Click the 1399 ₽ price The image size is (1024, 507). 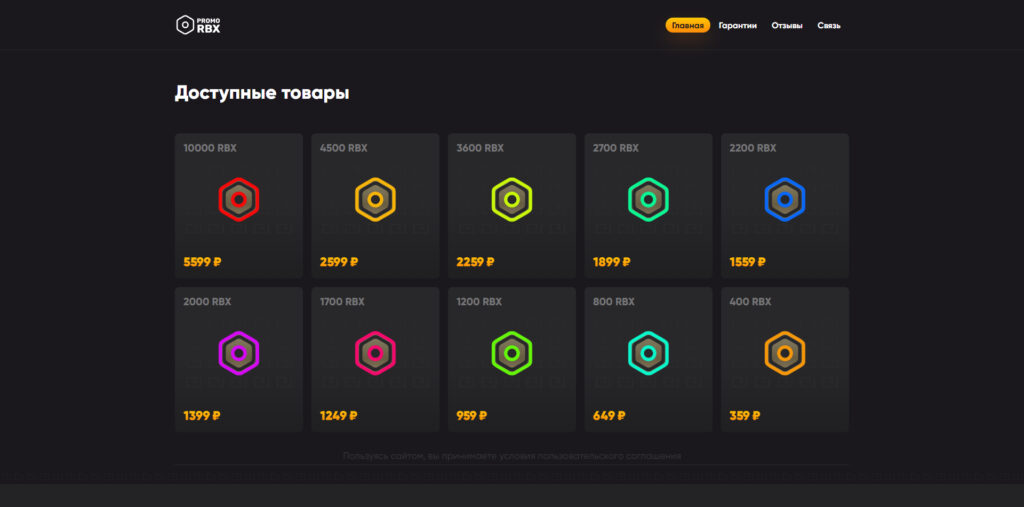tap(202, 416)
